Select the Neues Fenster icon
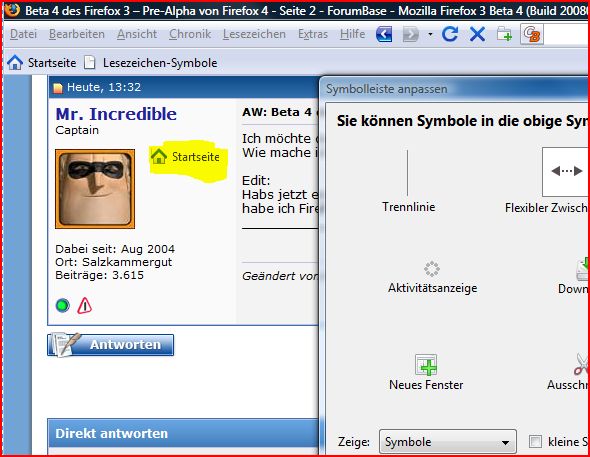Image resolution: width=590 pixels, height=457 pixels. coord(426,372)
